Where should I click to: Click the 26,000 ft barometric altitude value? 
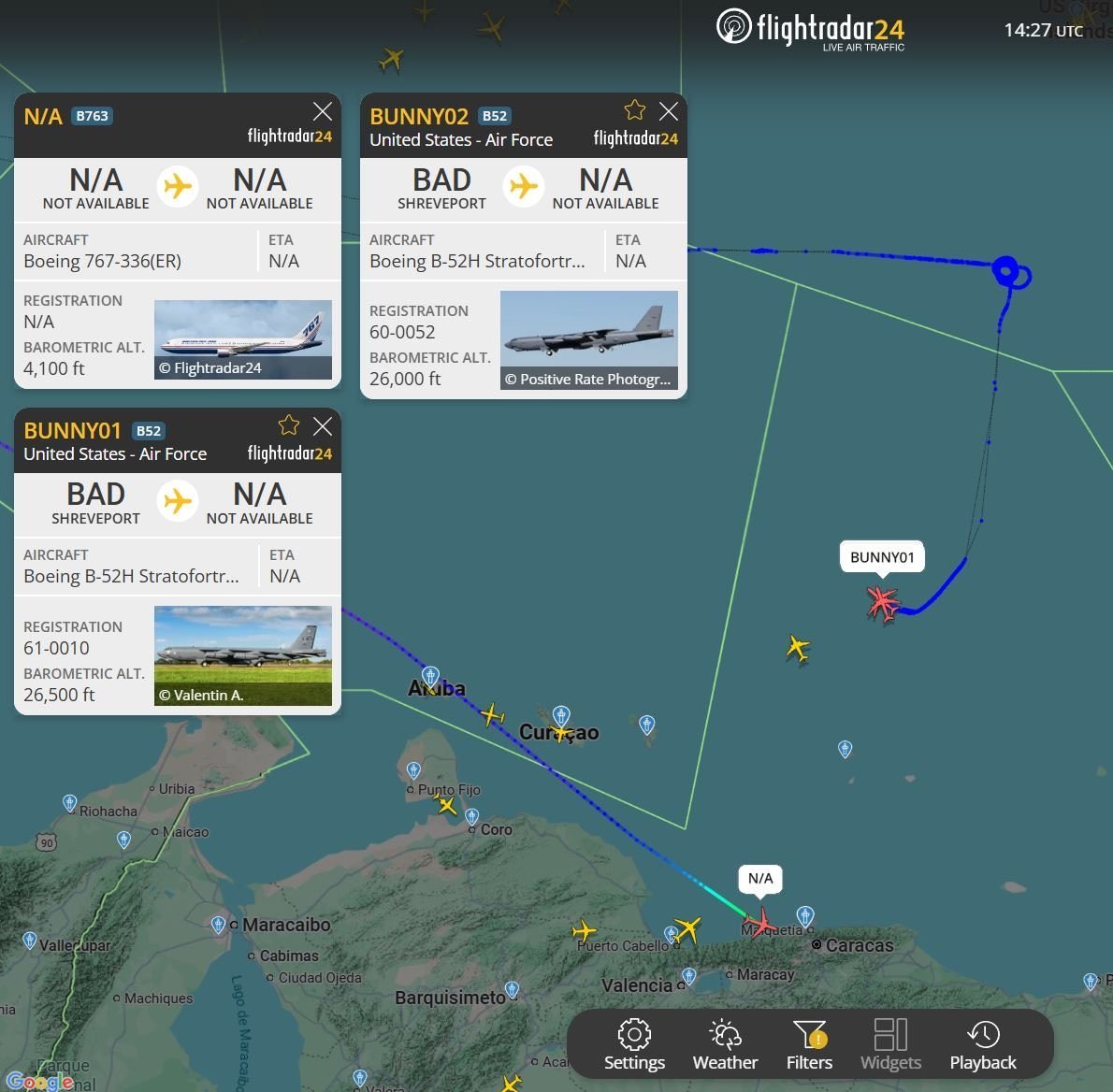point(405,379)
